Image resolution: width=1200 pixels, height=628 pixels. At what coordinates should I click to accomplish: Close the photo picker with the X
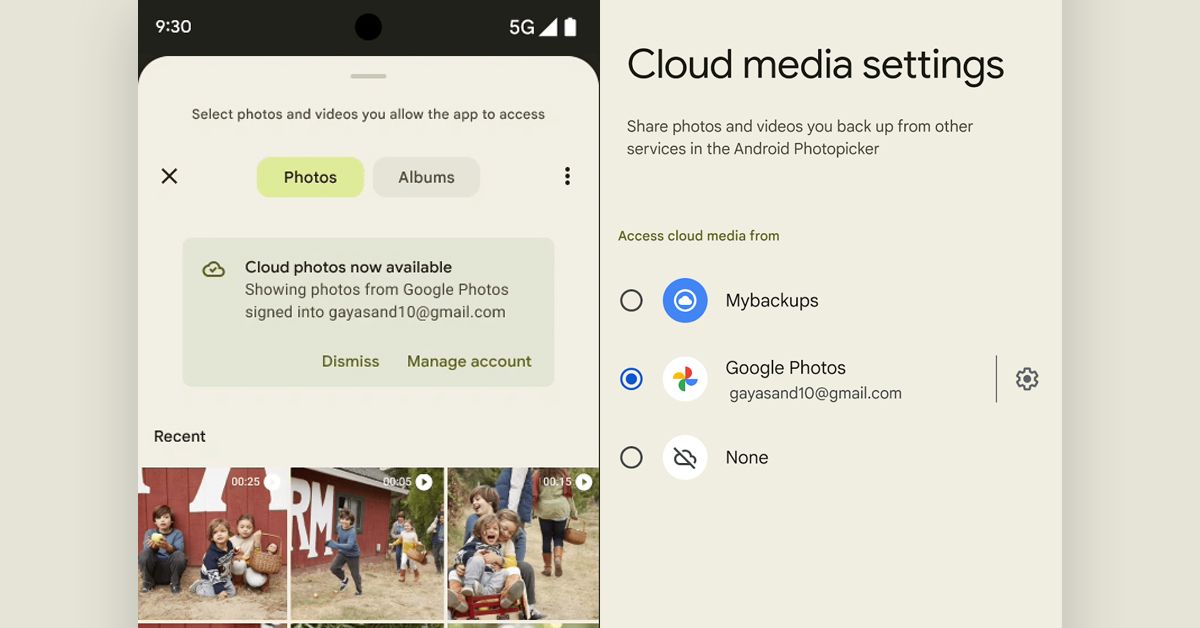pyautogui.click(x=169, y=176)
